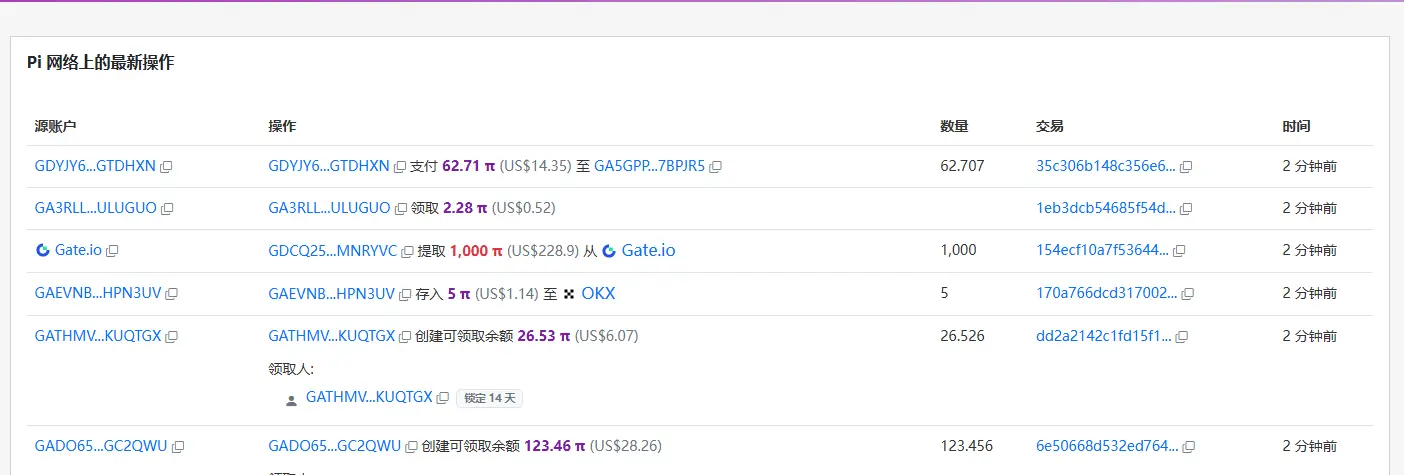The width and height of the screenshot is (1404, 475).
Task: Click heading Pi 网络上的最新操作
Action: (100, 63)
